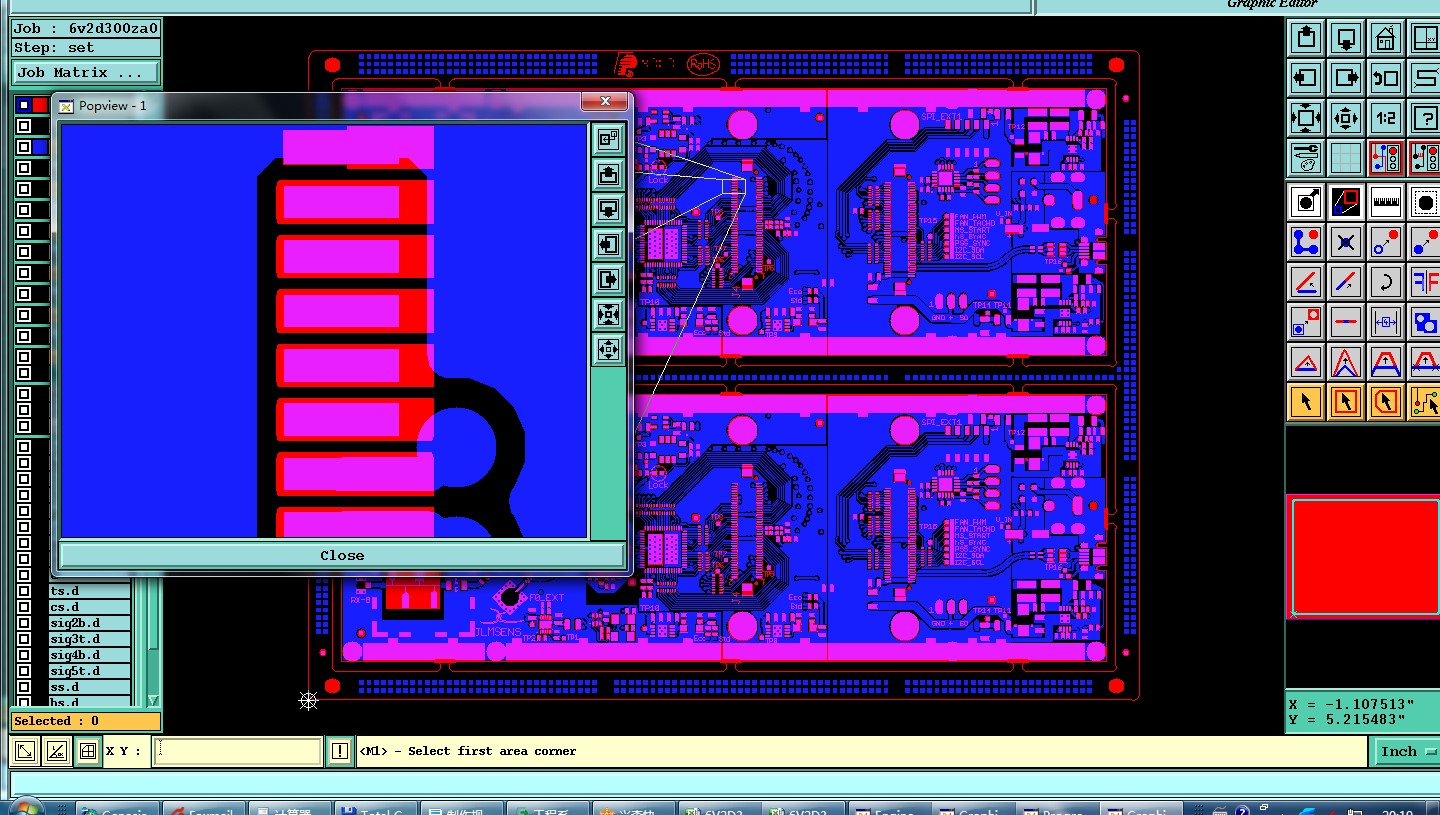Click Popview pan-up arrow icon
This screenshot has width=1440, height=815.
[608, 174]
